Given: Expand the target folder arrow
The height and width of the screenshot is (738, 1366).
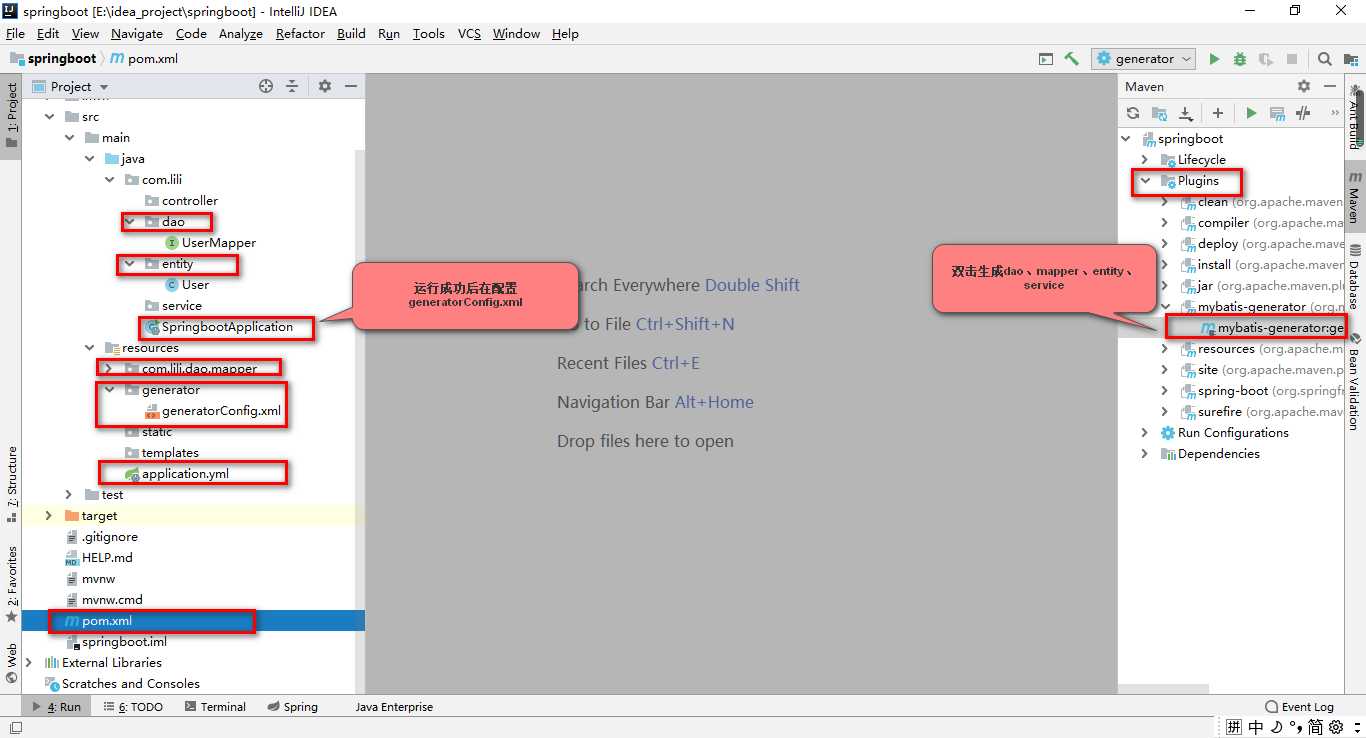Looking at the screenshot, I should tap(49, 516).
